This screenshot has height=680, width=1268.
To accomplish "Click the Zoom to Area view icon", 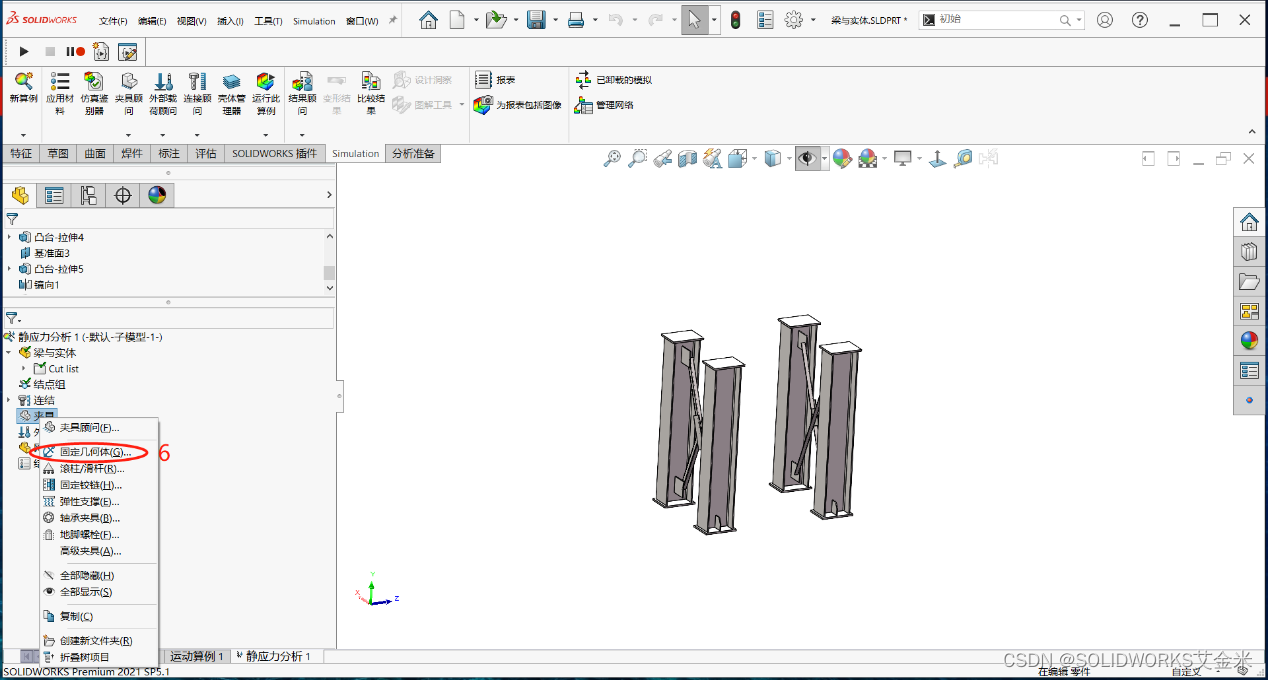I will 637,158.
